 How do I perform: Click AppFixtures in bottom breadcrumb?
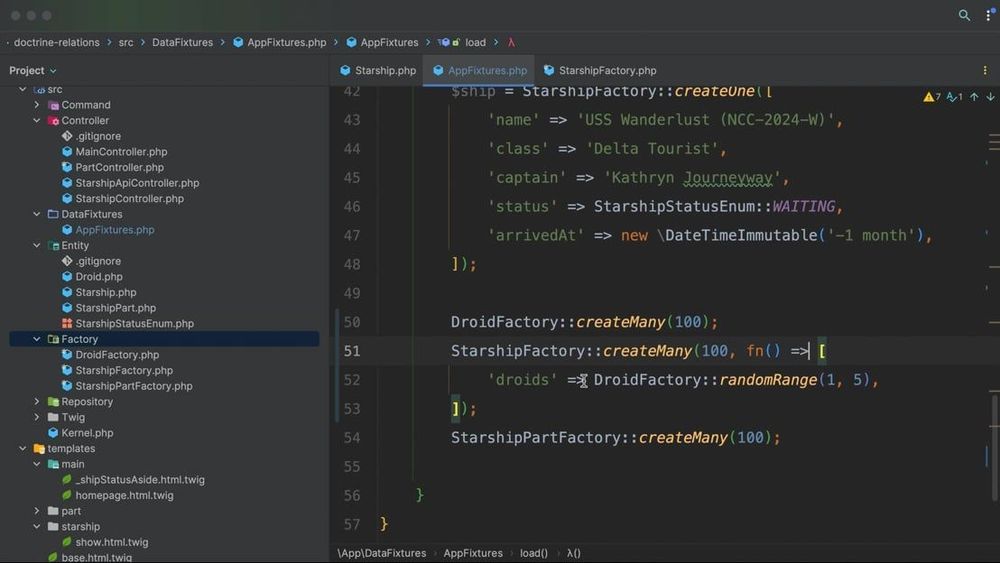click(473, 553)
